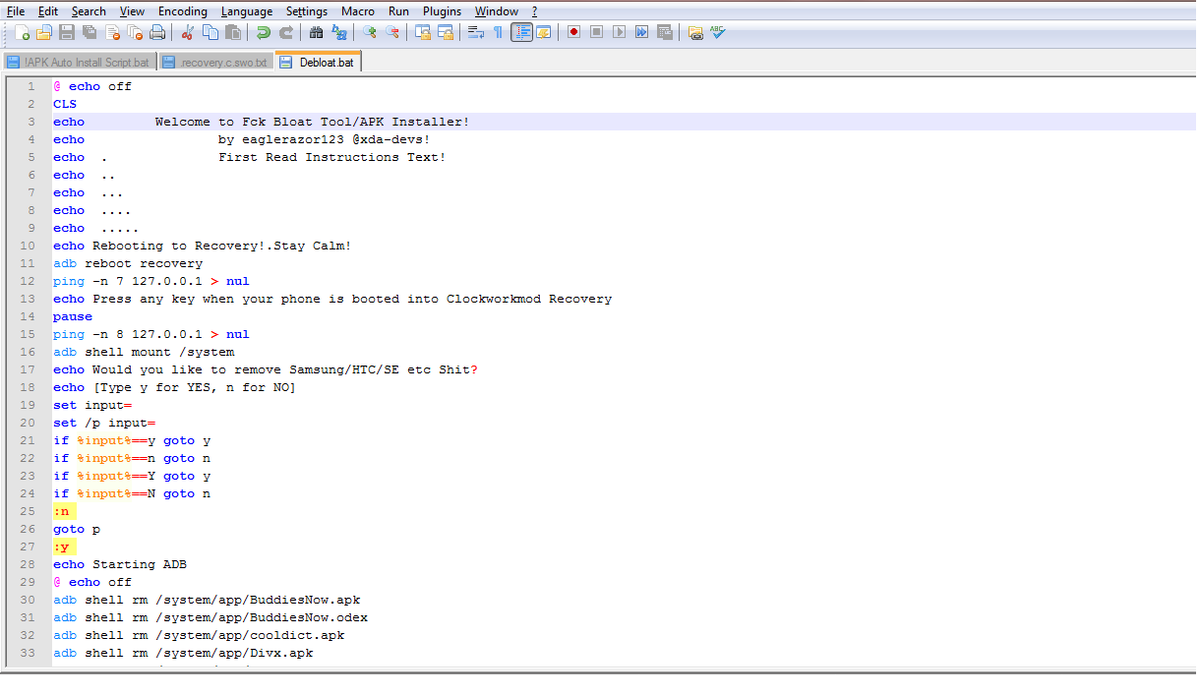The height and width of the screenshot is (675, 1200).
Task: Zoom in using the magnifier plus icon
Action: (x=370, y=32)
